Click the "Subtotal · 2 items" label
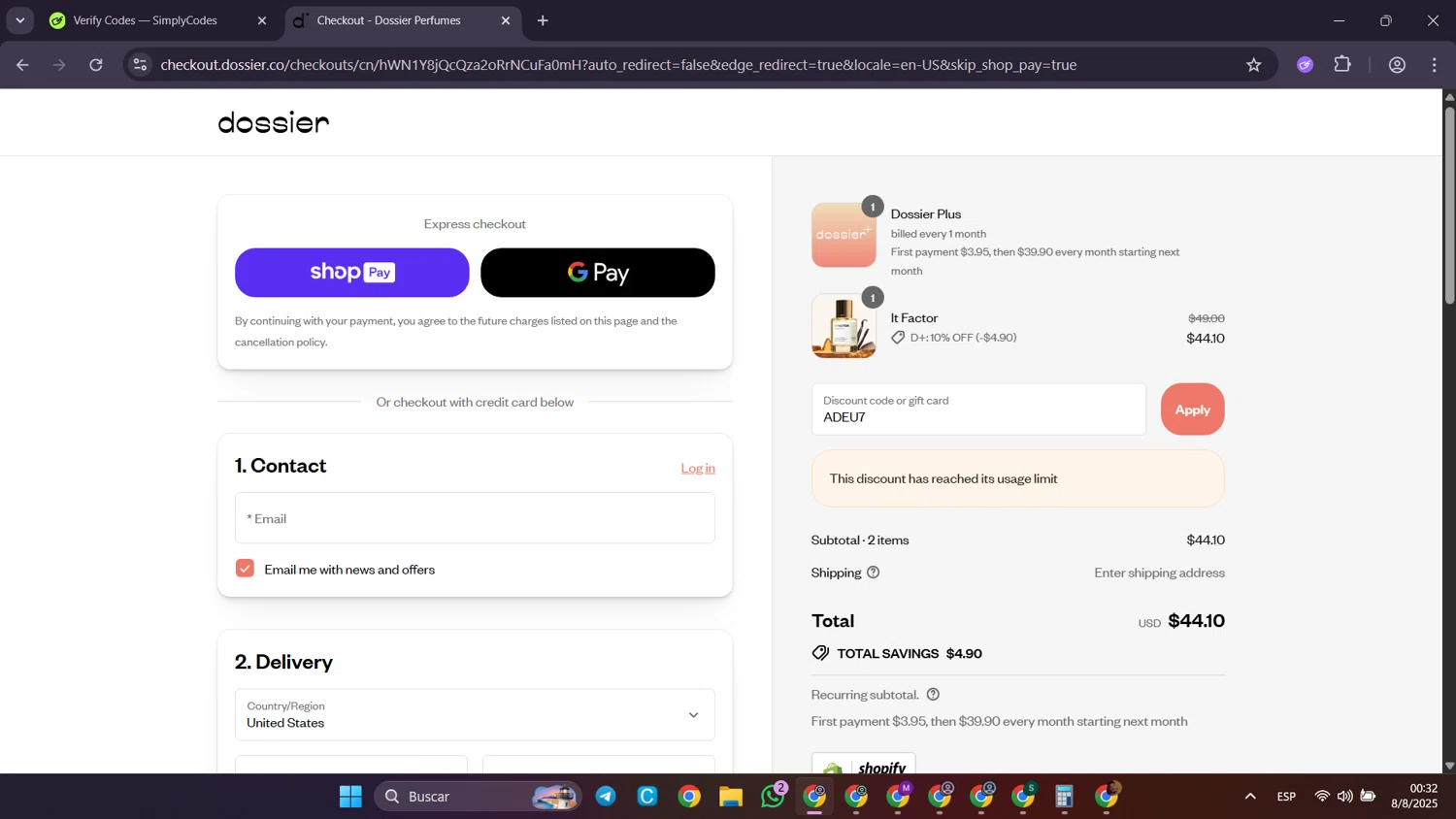 tap(860, 541)
